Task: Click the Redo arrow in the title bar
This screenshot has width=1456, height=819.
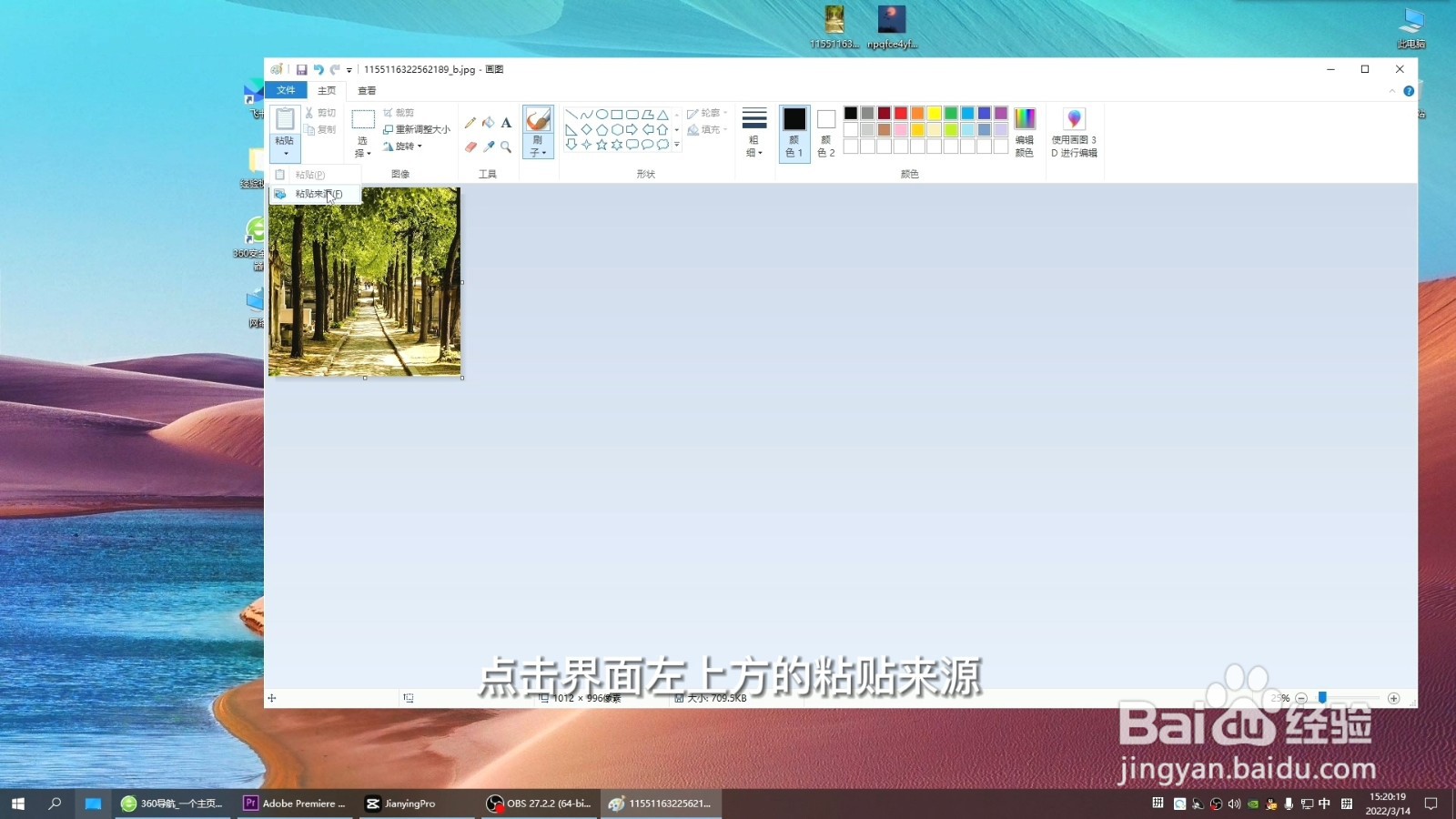Action: [335, 69]
